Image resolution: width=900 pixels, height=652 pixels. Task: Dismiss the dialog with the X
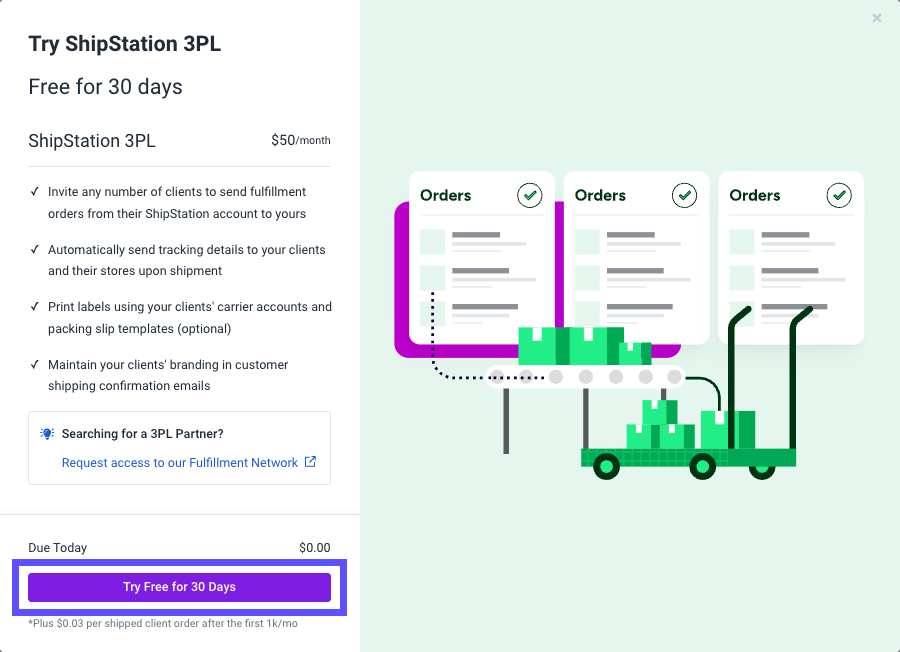pos(877,18)
